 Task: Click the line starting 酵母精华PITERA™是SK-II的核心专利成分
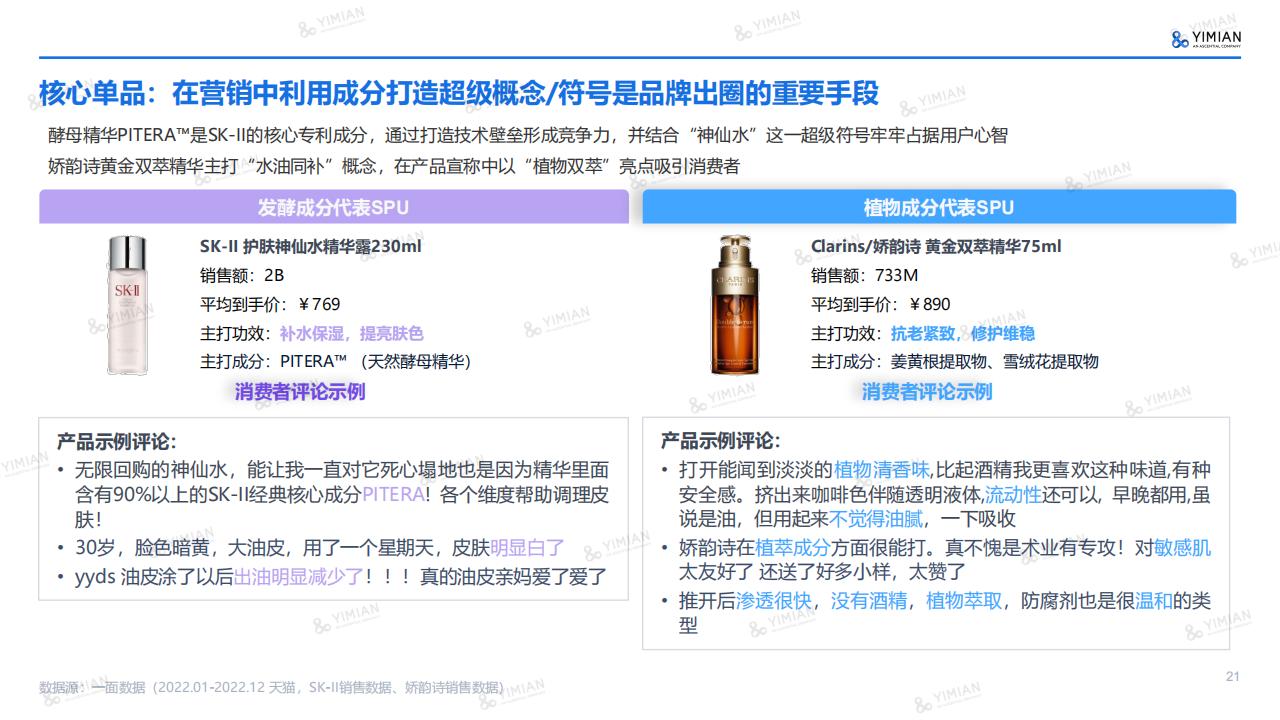(x=527, y=135)
